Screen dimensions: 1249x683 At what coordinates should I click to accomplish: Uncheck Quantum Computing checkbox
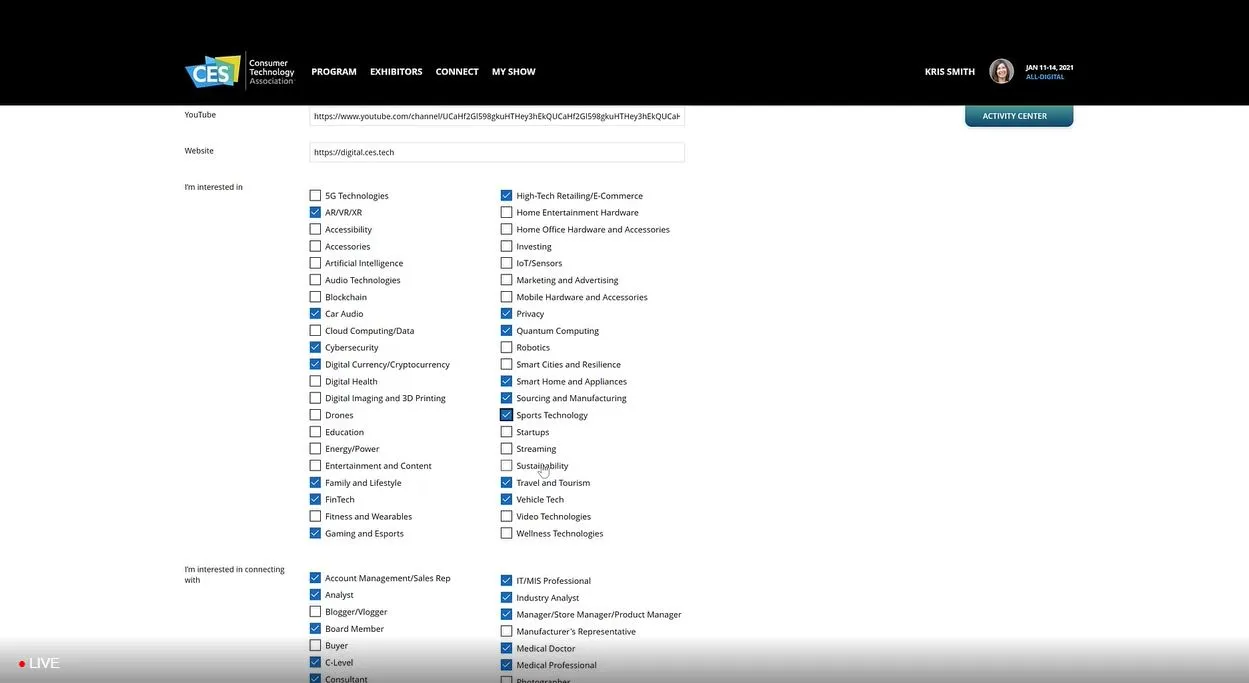pos(506,330)
